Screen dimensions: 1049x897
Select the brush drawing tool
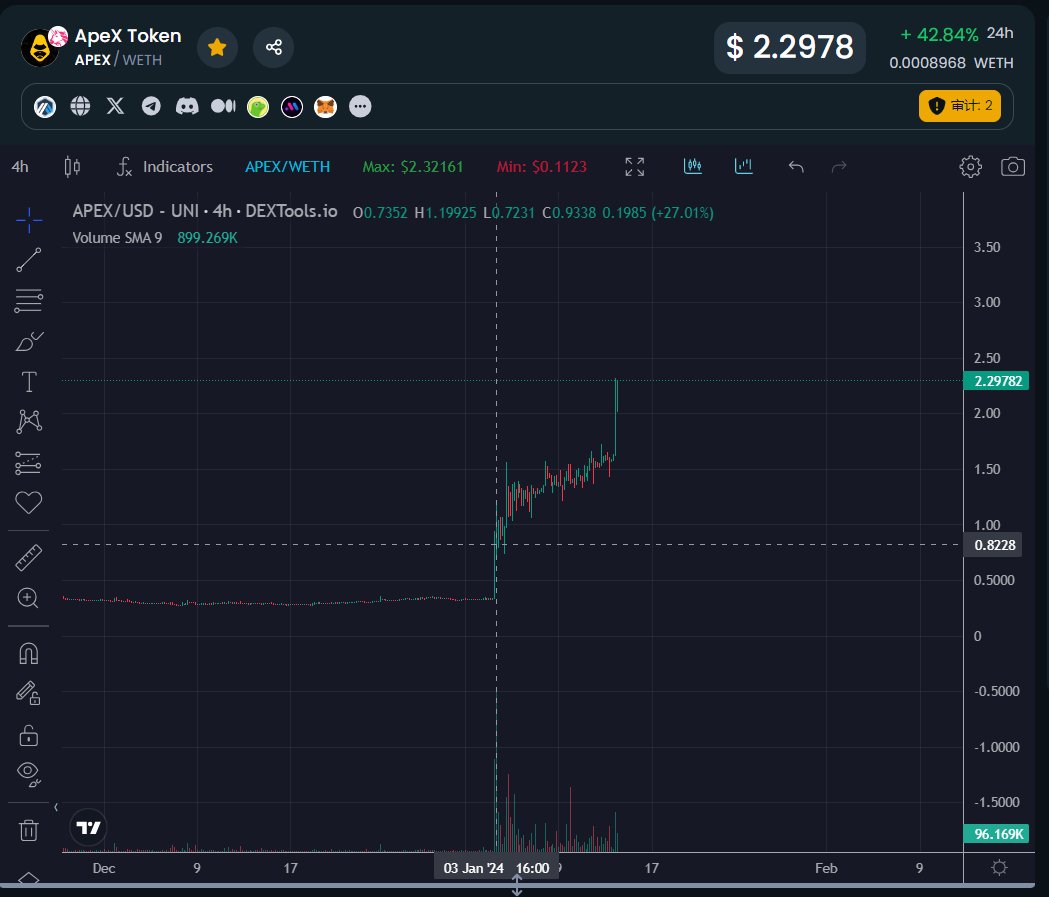coord(29,341)
